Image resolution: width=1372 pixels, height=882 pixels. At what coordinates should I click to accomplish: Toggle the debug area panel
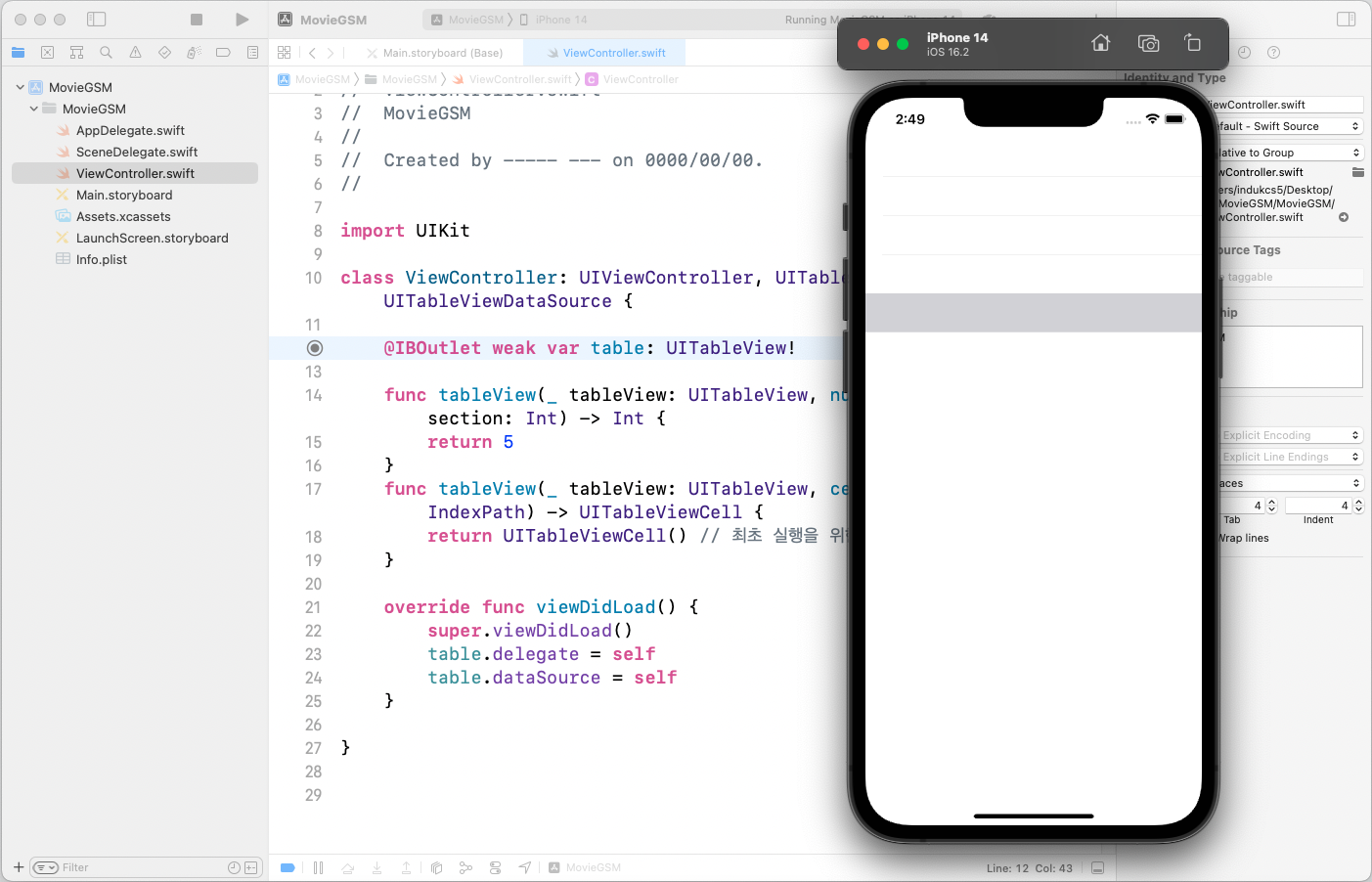click(x=1097, y=868)
